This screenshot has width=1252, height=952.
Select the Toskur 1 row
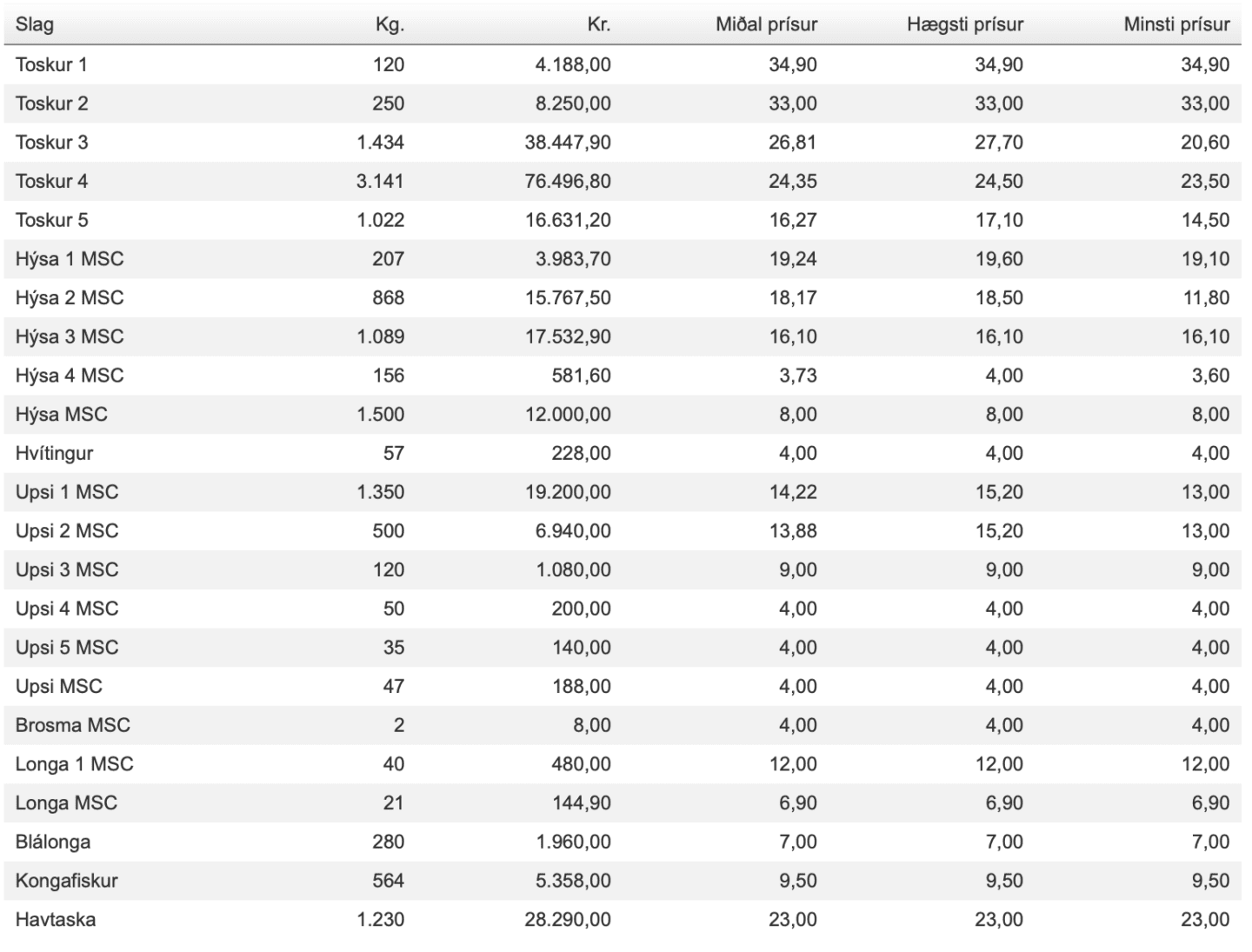click(623, 64)
